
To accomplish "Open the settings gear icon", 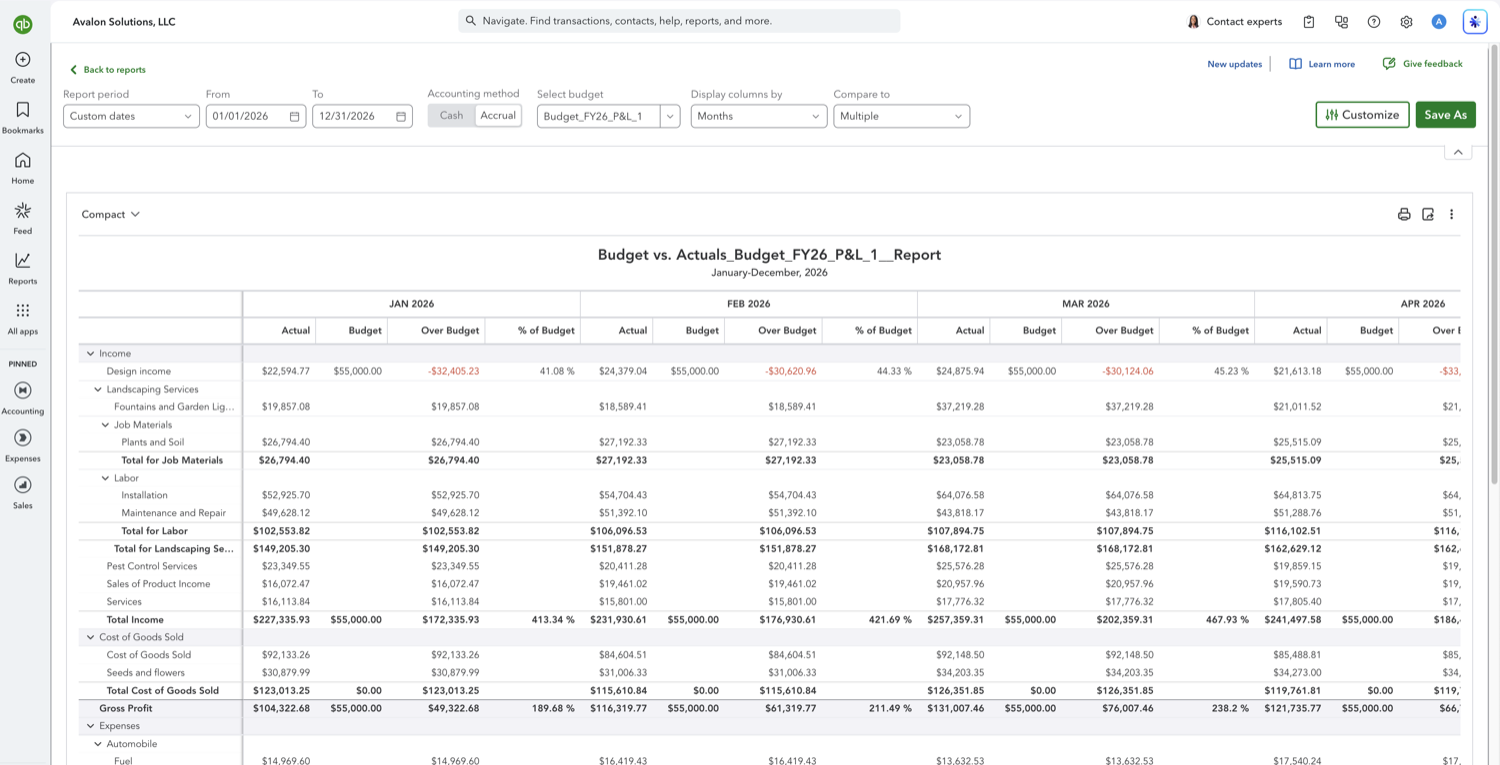I will point(1406,22).
